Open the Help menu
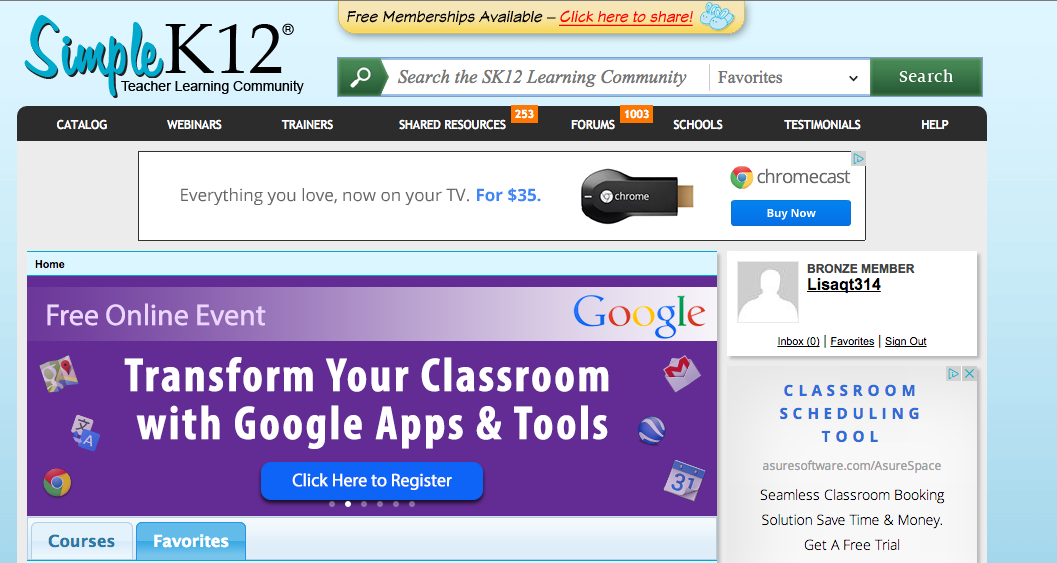 934,125
